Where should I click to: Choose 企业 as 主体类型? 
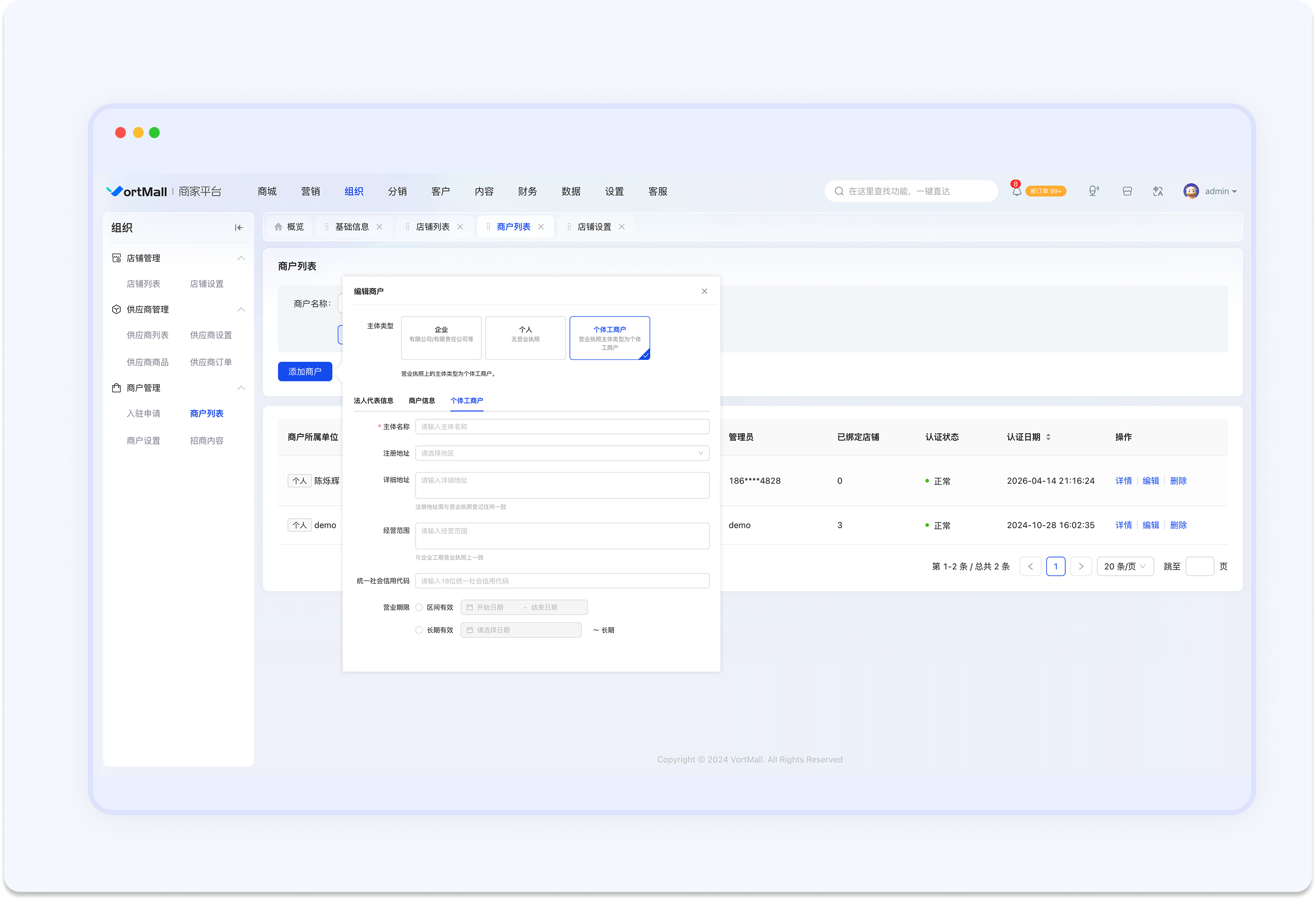click(441, 338)
